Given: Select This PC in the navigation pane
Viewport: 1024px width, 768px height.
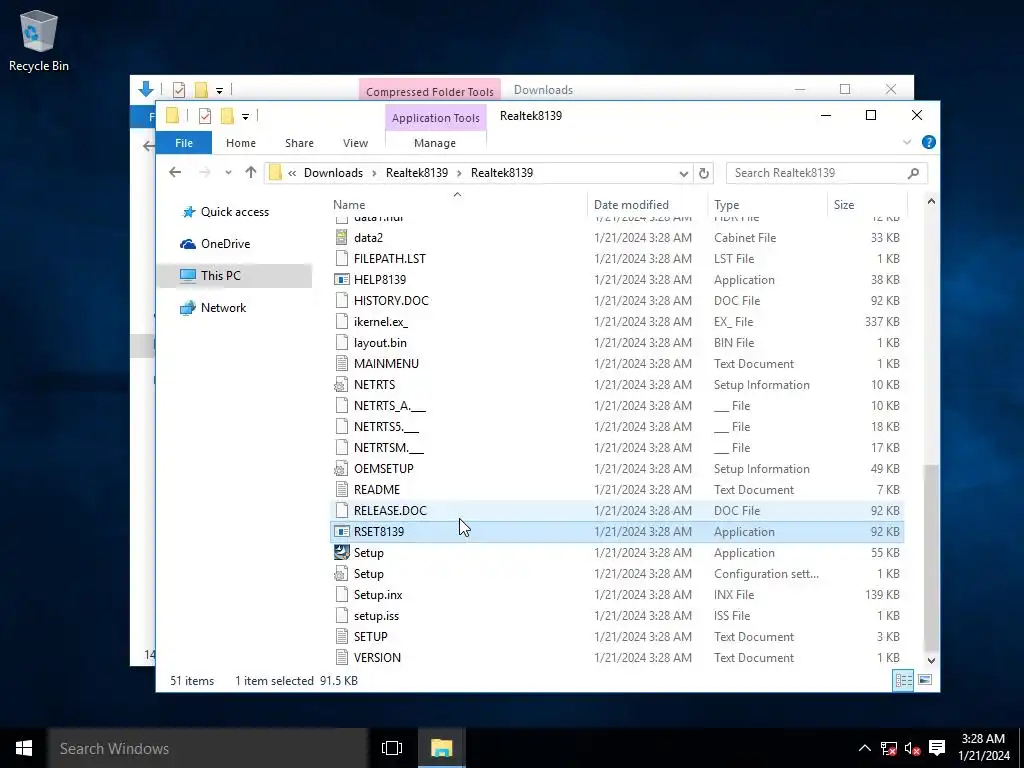Looking at the screenshot, I should (234, 276).
